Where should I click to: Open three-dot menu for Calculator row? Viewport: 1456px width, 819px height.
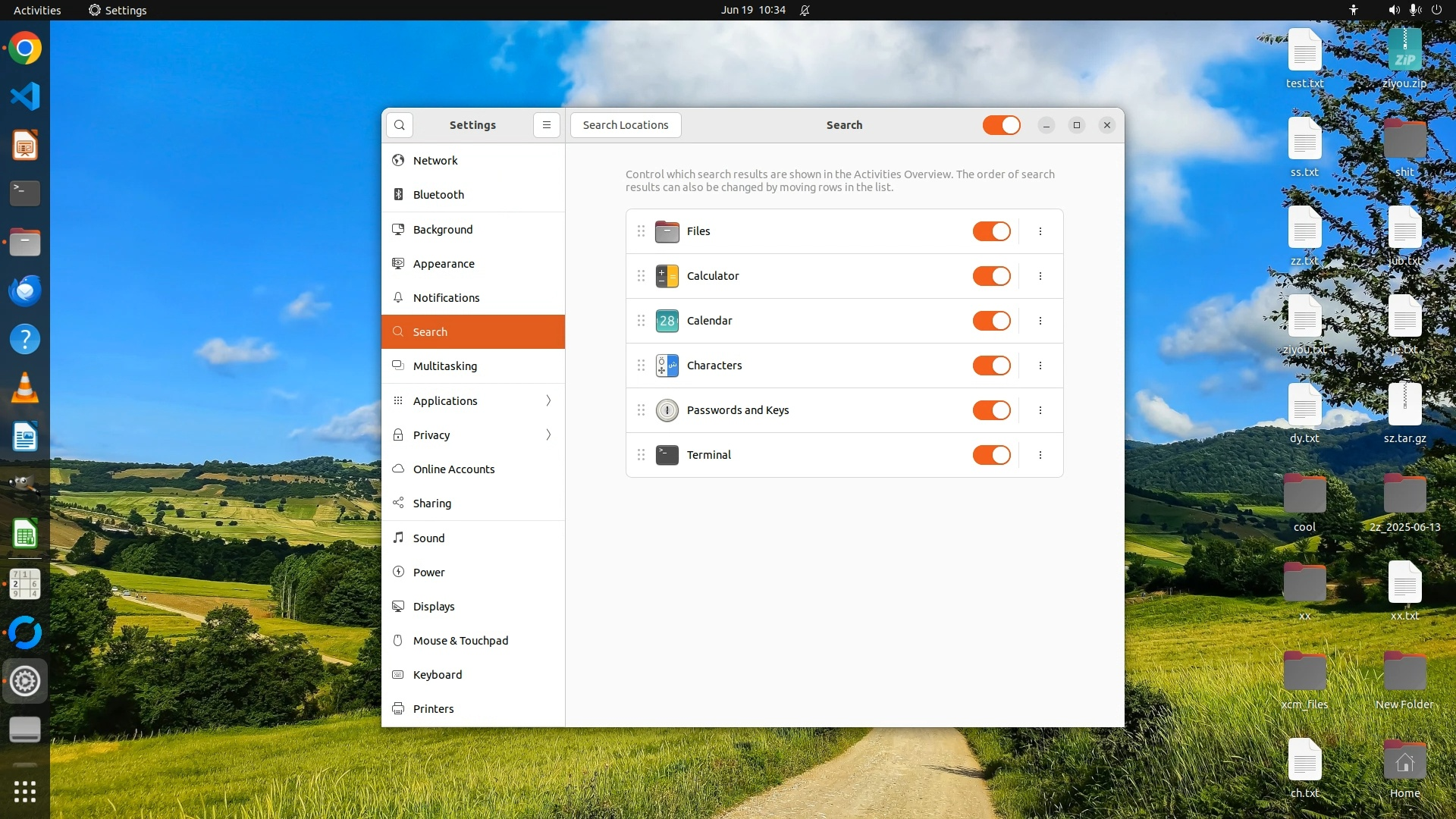click(1040, 276)
